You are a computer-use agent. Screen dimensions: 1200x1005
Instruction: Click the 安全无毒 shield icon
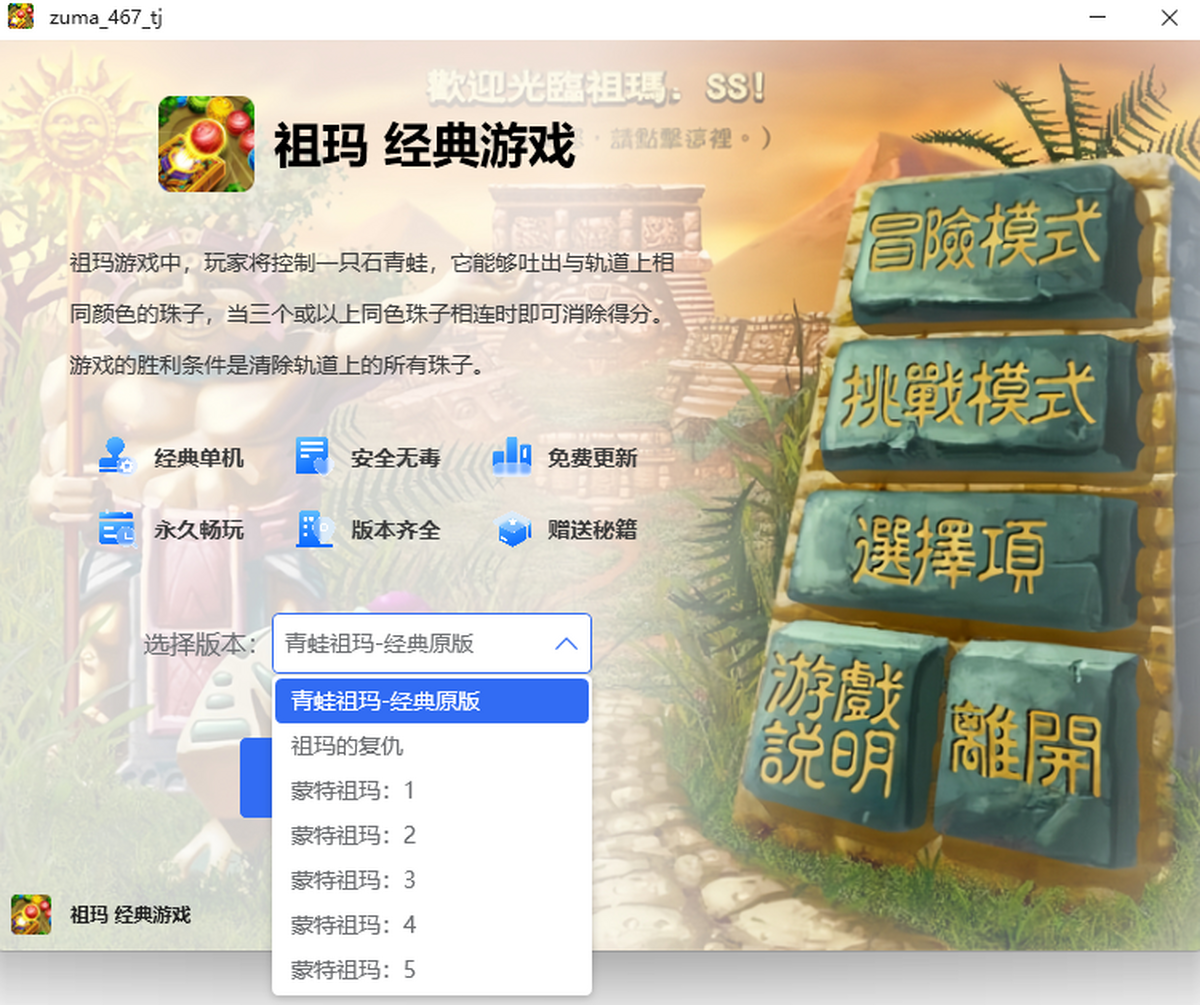point(312,457)
